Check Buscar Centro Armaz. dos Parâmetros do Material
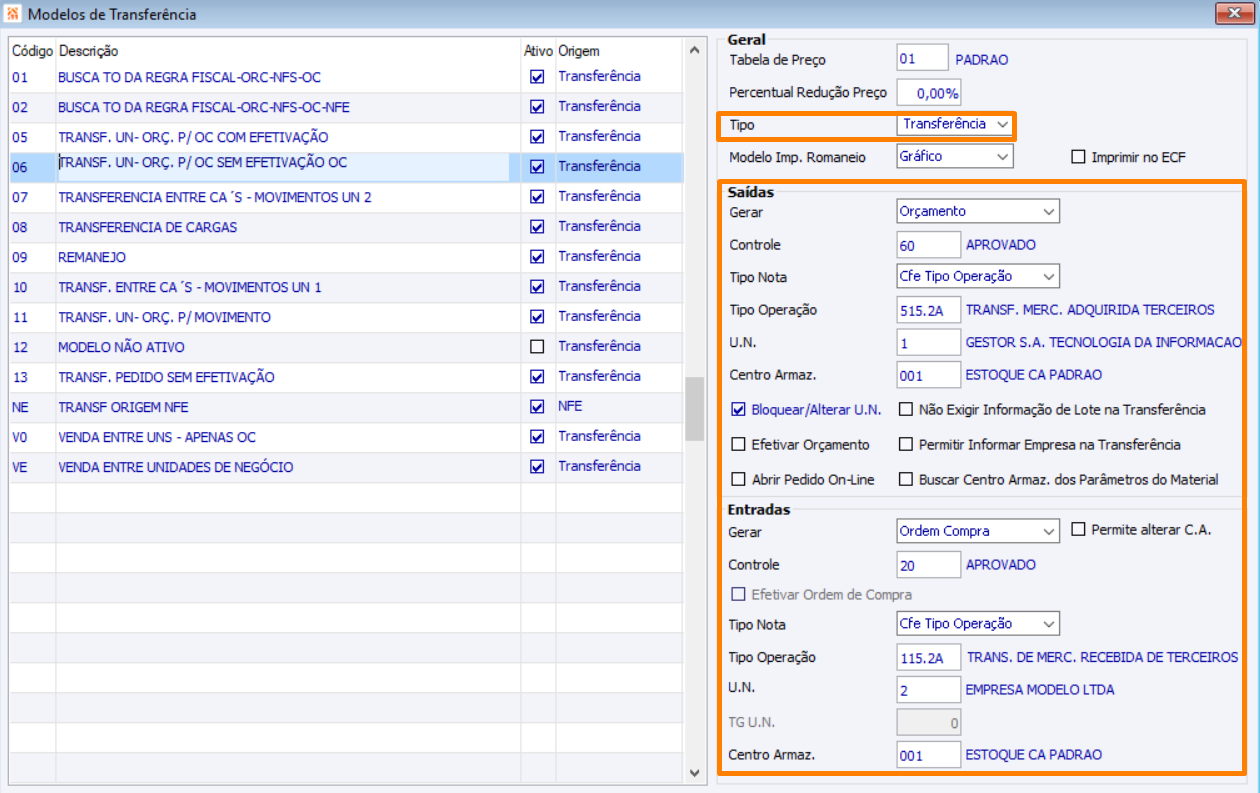Viewport: 1260px width, 793px height. click(906, 479)
